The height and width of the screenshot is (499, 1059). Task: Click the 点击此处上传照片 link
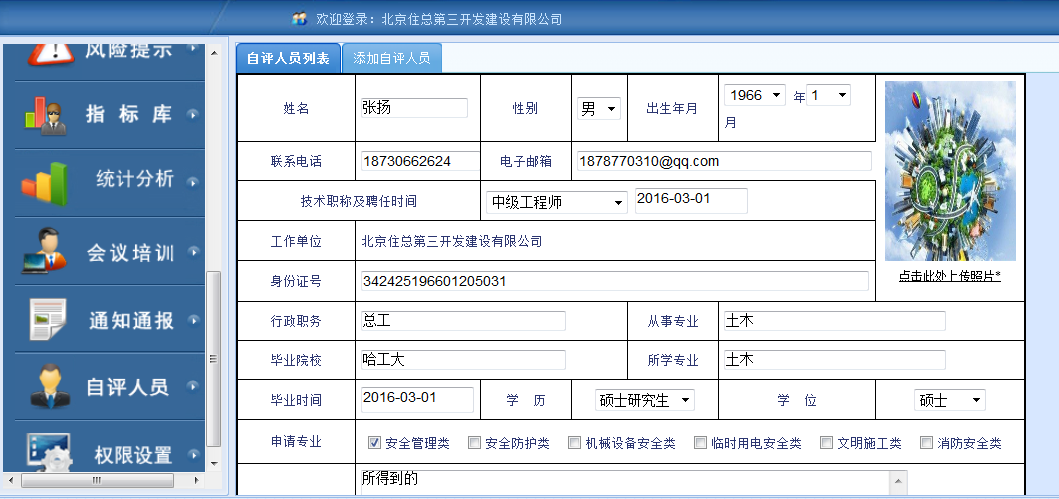[949, 276]
